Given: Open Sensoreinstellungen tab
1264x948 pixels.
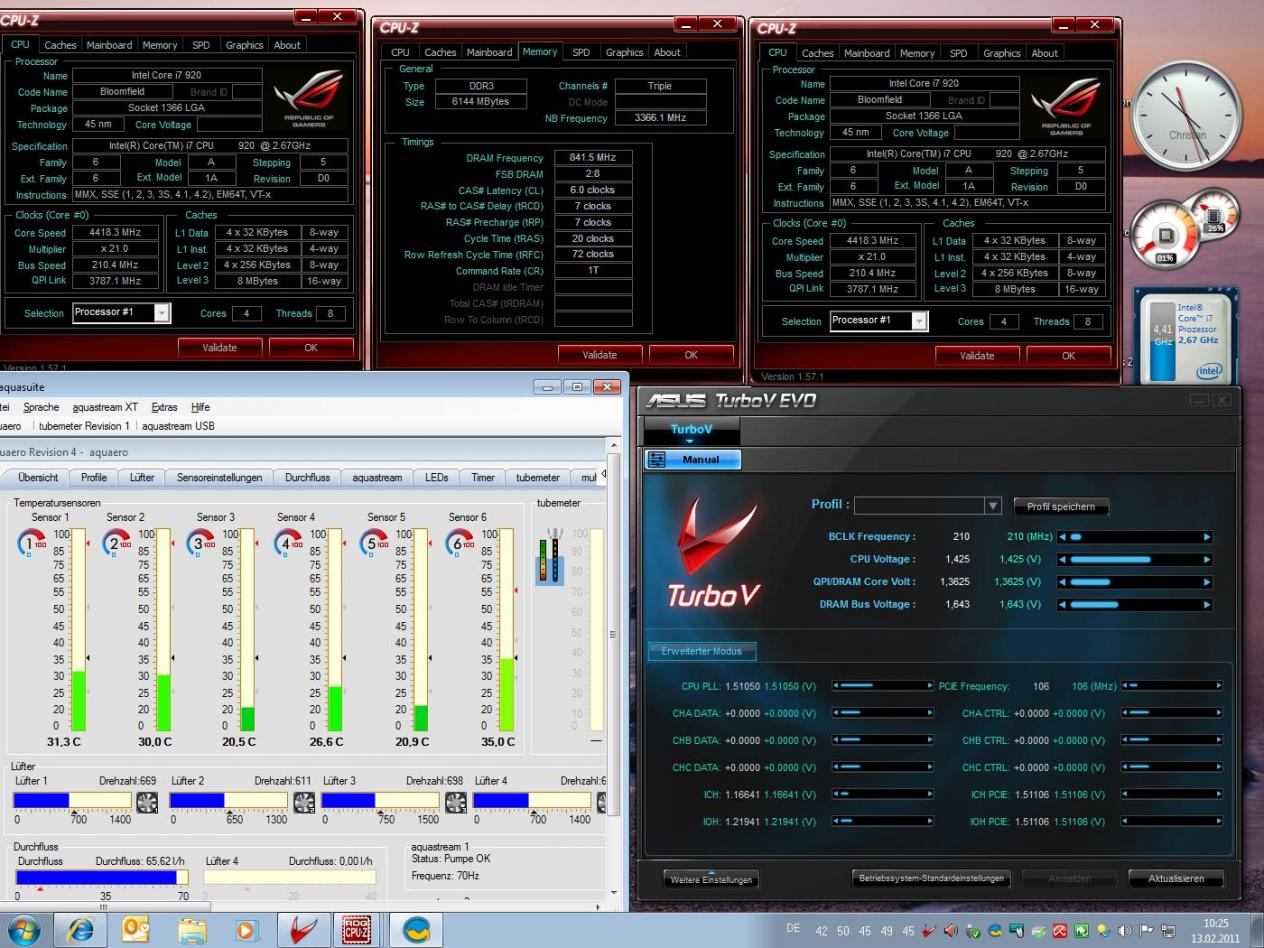Looking at the screenshot, I should coord(219,477).
